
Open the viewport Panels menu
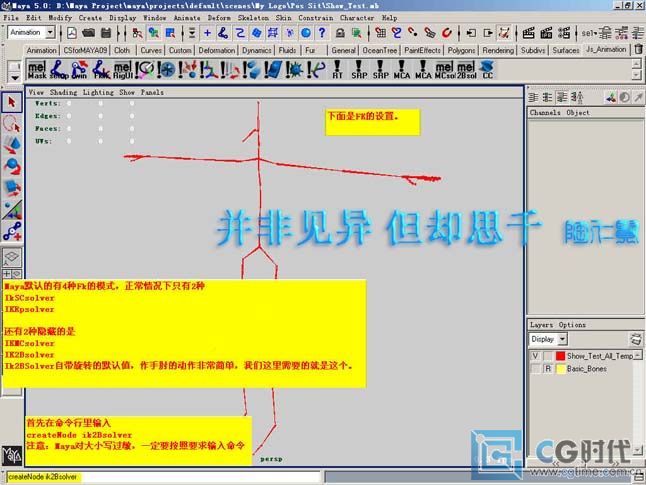pyautogui.click(x=152, y=92)
